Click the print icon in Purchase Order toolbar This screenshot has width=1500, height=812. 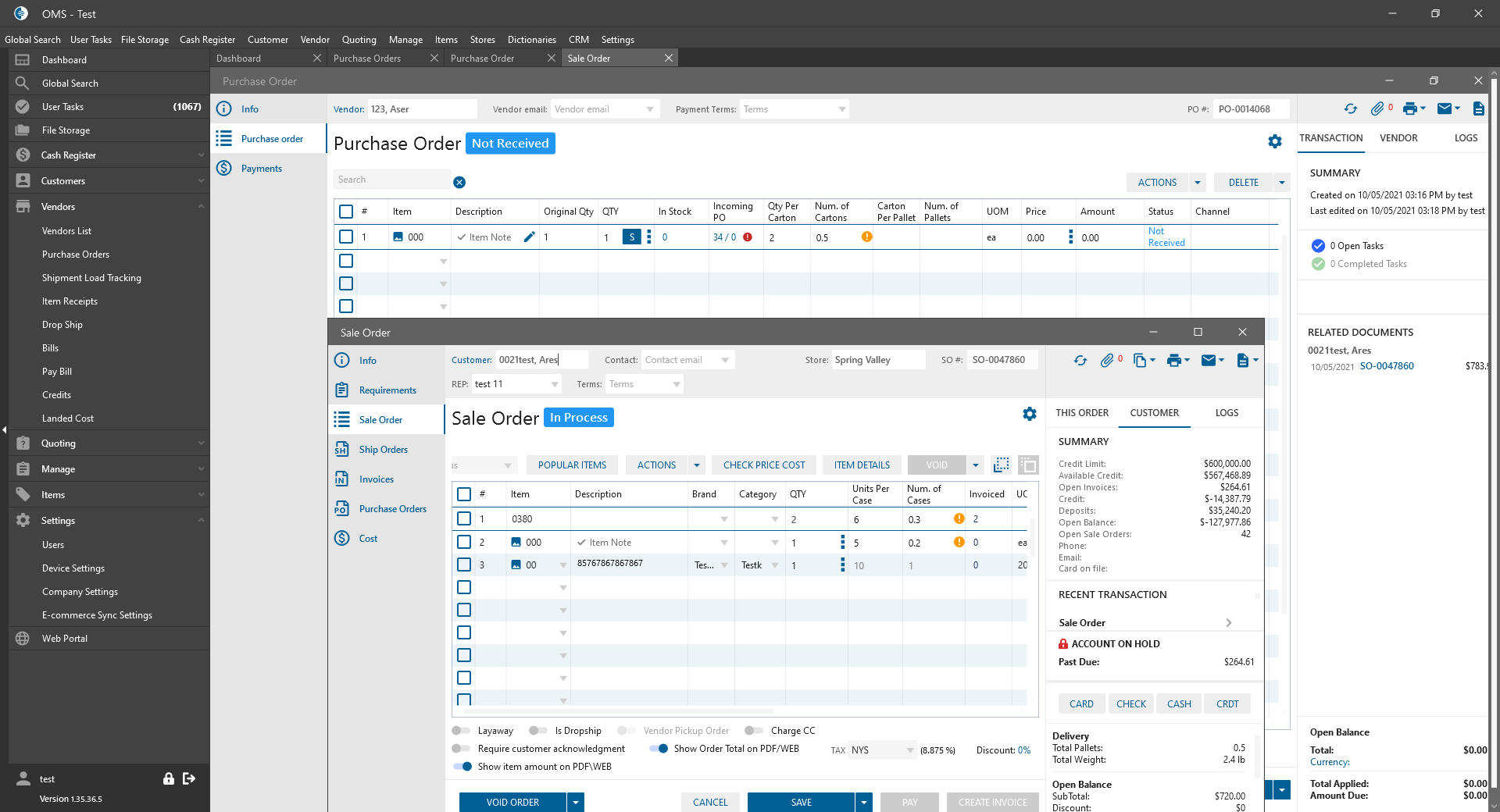pos(1409,109)
